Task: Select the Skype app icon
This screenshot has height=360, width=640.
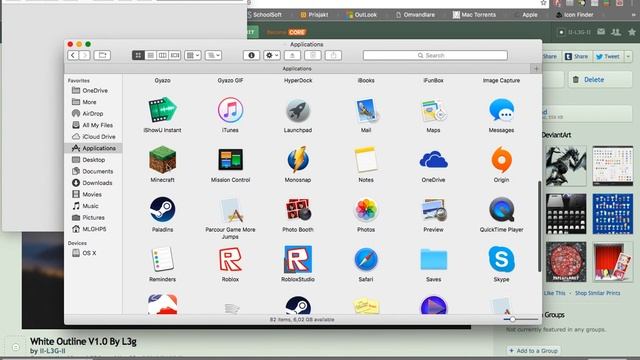Action: pyautogui.click(x=501, y=259)
